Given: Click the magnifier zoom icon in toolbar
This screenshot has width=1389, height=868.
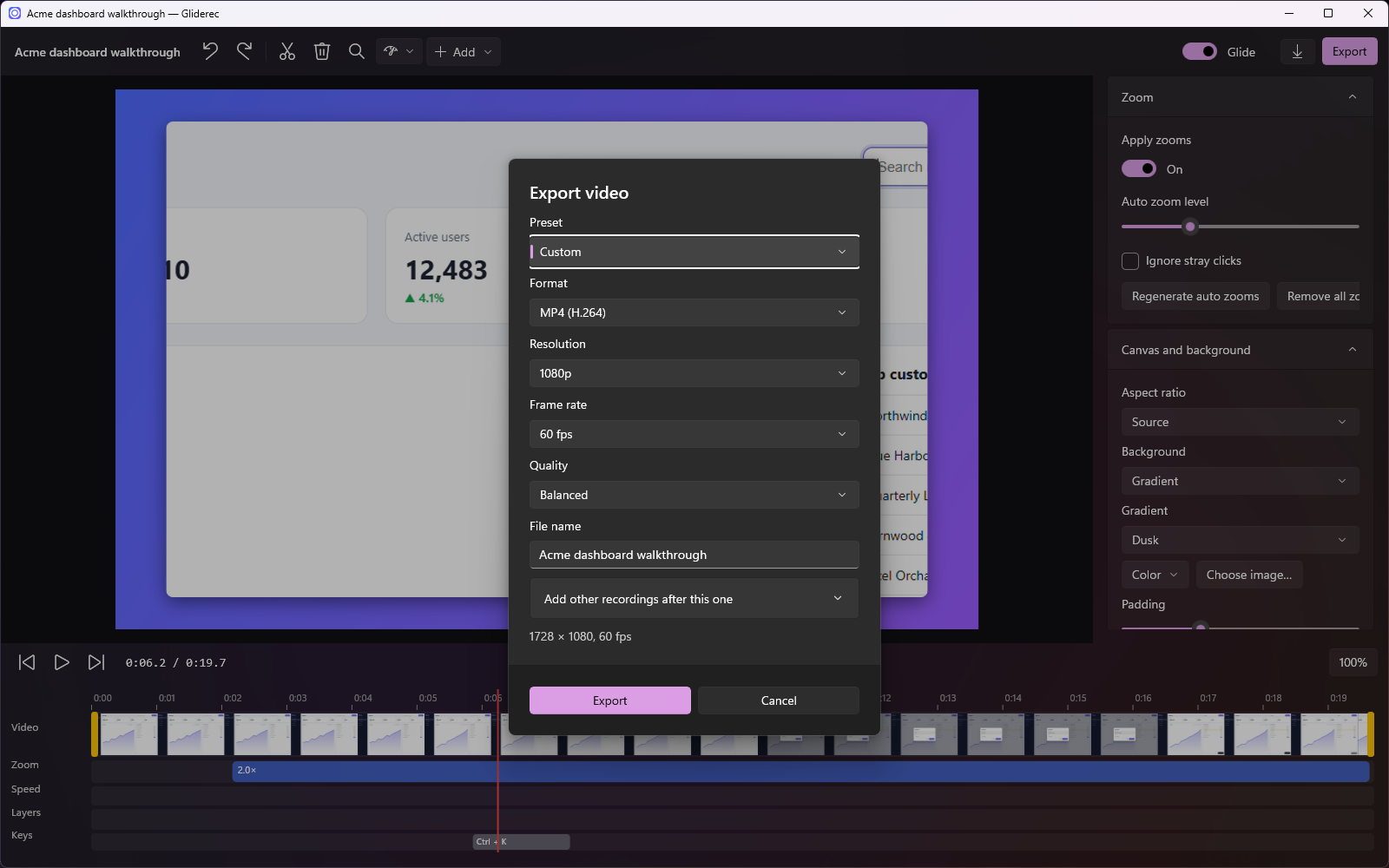Looking at the screenshot, I should point(357,52).
